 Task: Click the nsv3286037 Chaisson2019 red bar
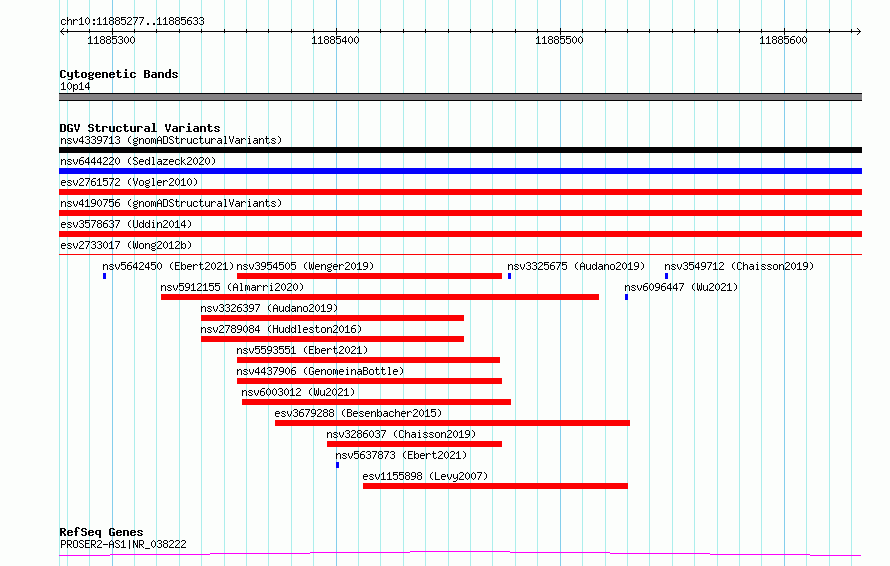click(x=414, y=444)
